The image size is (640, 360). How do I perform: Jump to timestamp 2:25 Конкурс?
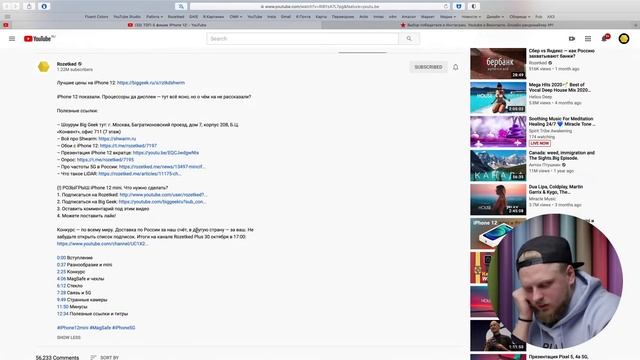tap(61, 272)
